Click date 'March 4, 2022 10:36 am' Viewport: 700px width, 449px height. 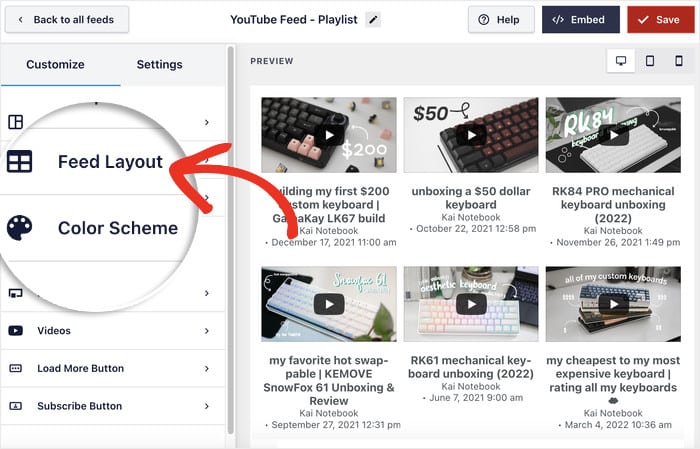[618, 425]
